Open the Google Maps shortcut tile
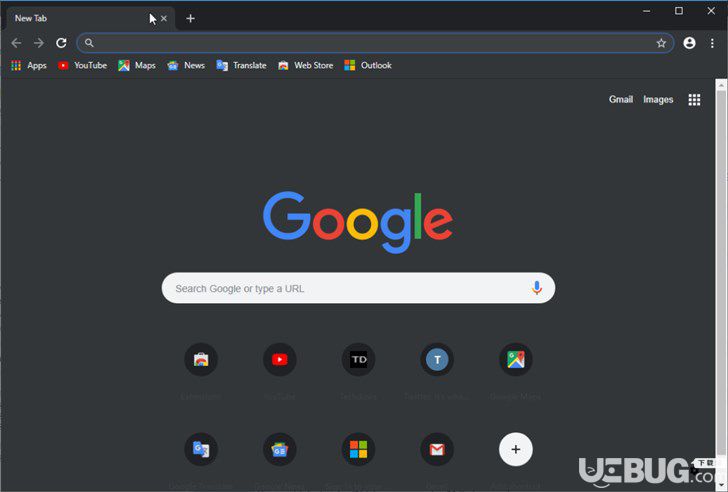This screenshot has width=728, height=492. [516, 360]
